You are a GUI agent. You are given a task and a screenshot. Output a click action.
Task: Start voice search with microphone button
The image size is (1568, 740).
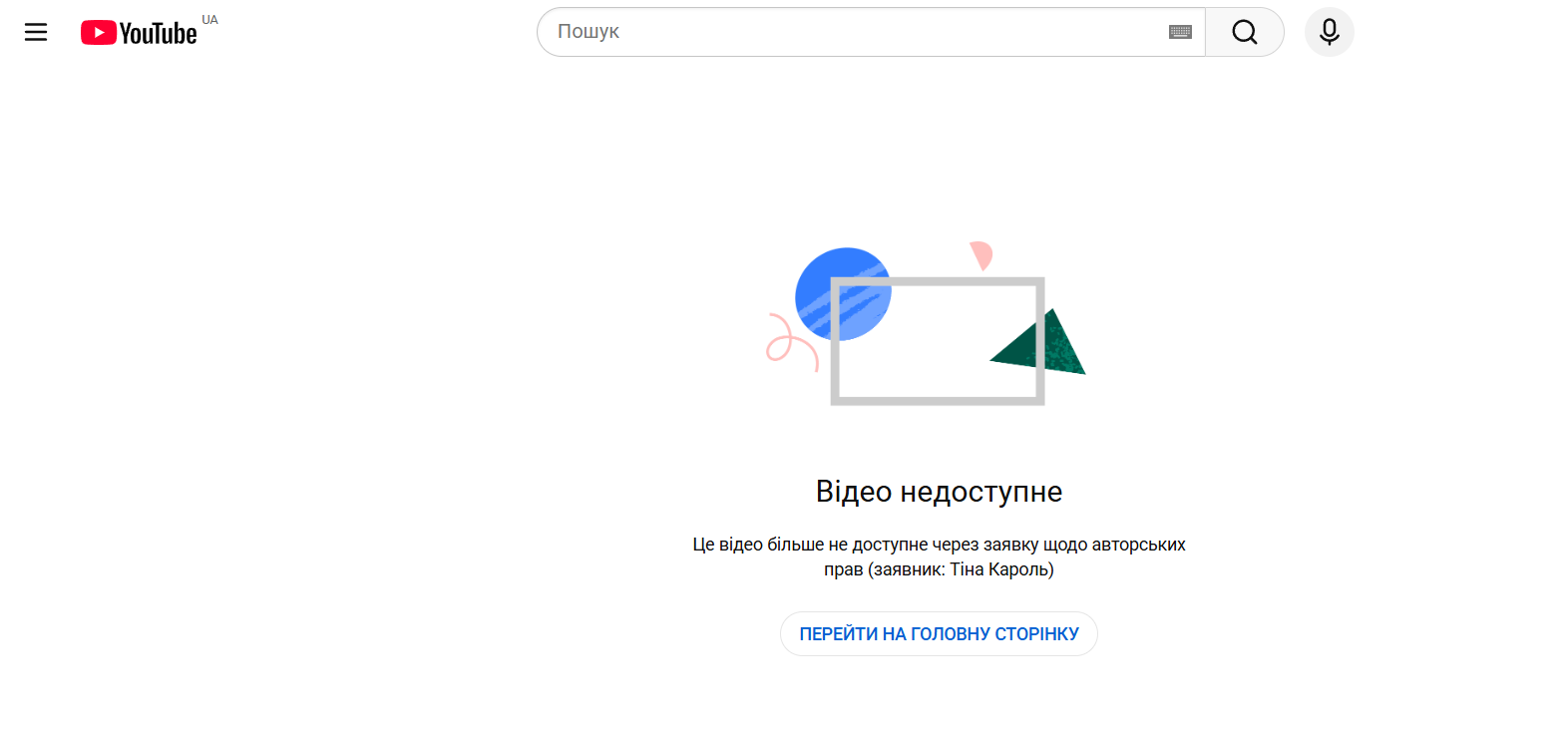[x=1329, y=32]
